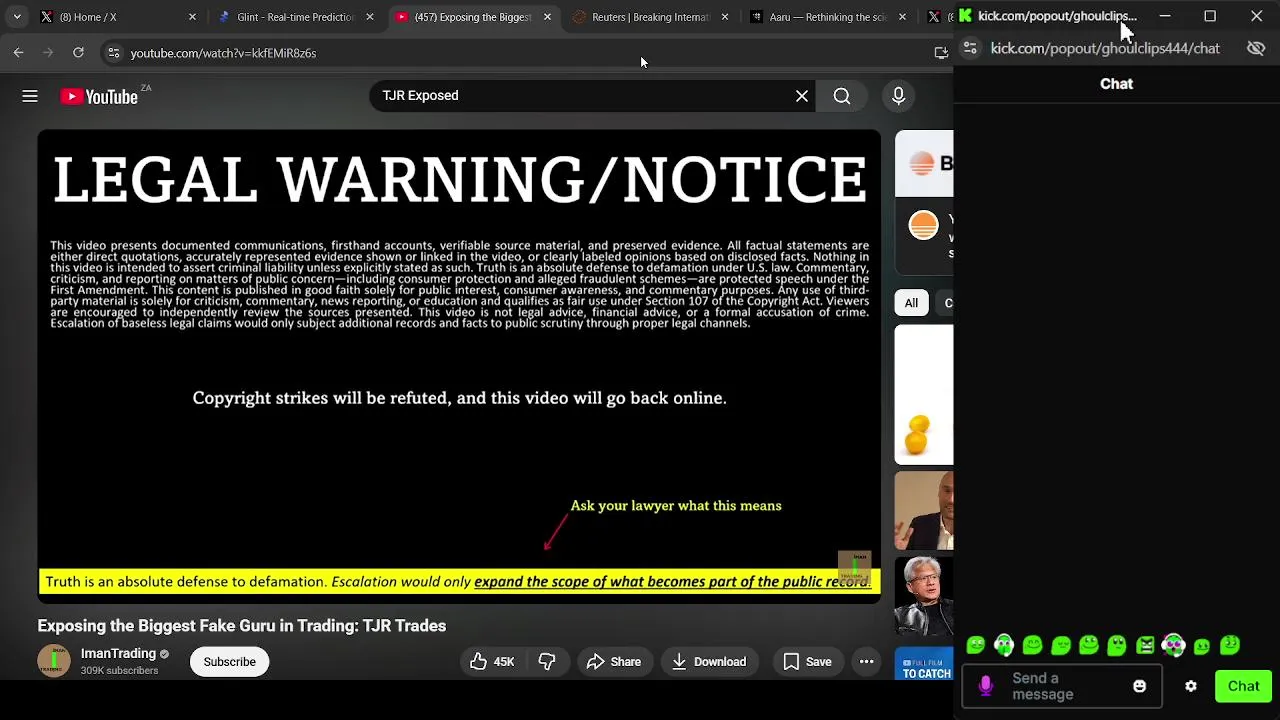Open Kick chat settings gear
Image resolution: width=1280 pixels, height=720 pixels.
pyautogui.click(x=1190, y=686)
